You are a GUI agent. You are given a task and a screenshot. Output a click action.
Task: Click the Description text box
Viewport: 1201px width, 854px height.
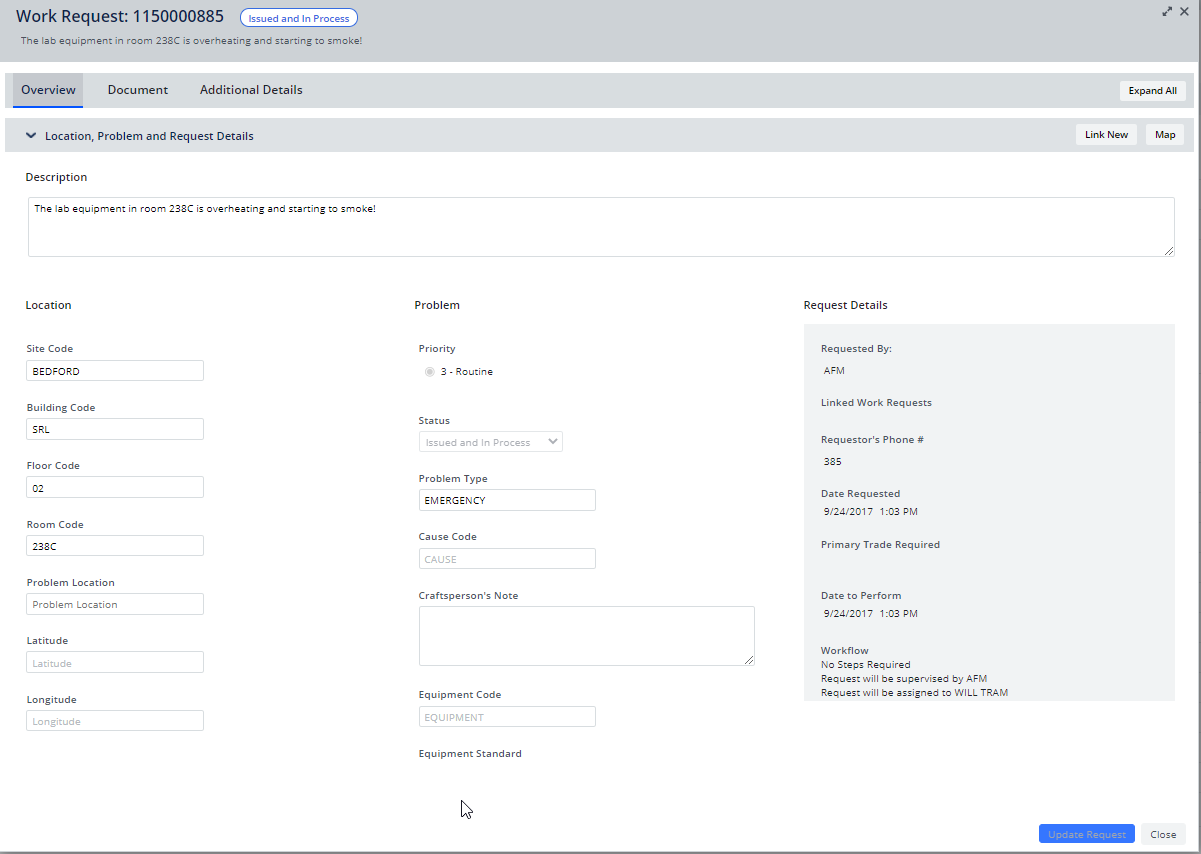[x=601, y=226]
